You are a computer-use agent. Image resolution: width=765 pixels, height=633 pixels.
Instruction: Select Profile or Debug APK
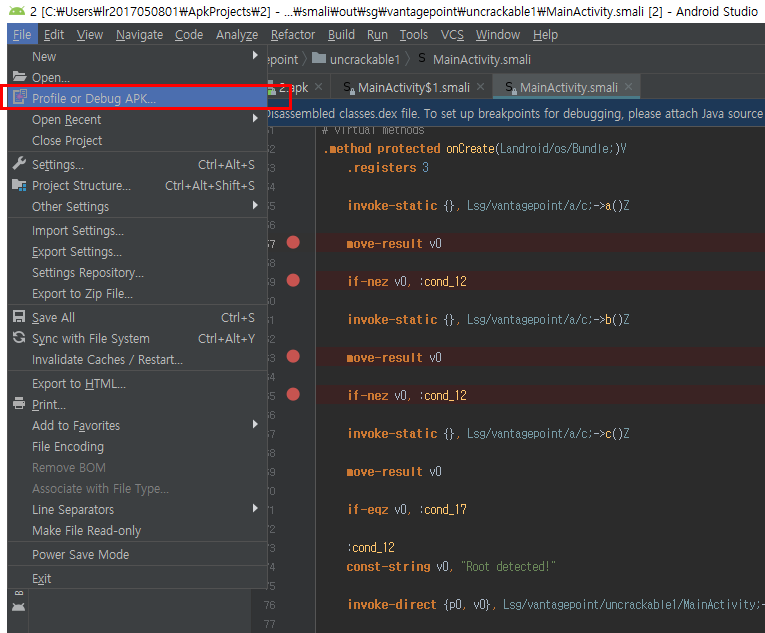(138, 98)
